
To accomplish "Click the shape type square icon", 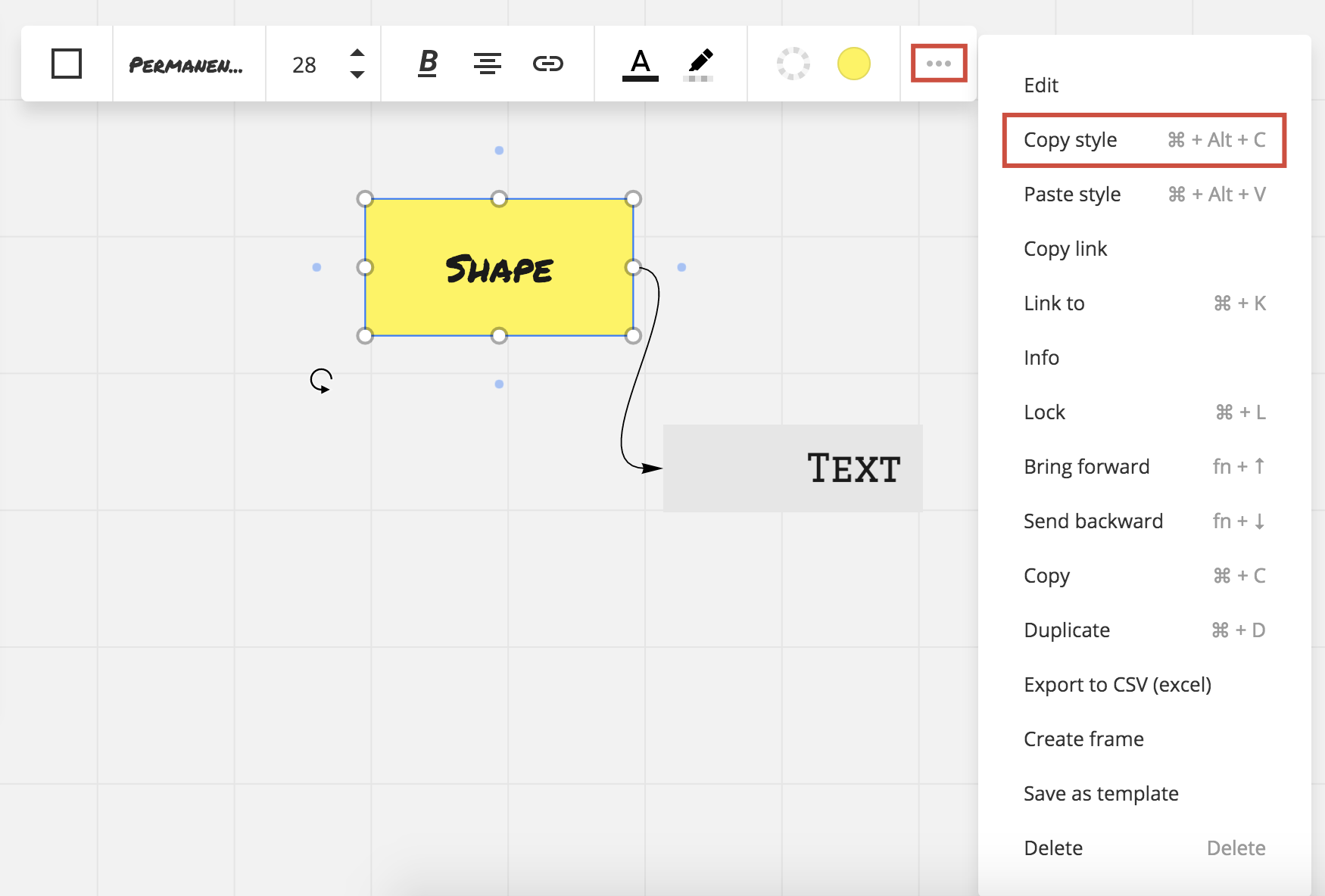I will (67, 64).
